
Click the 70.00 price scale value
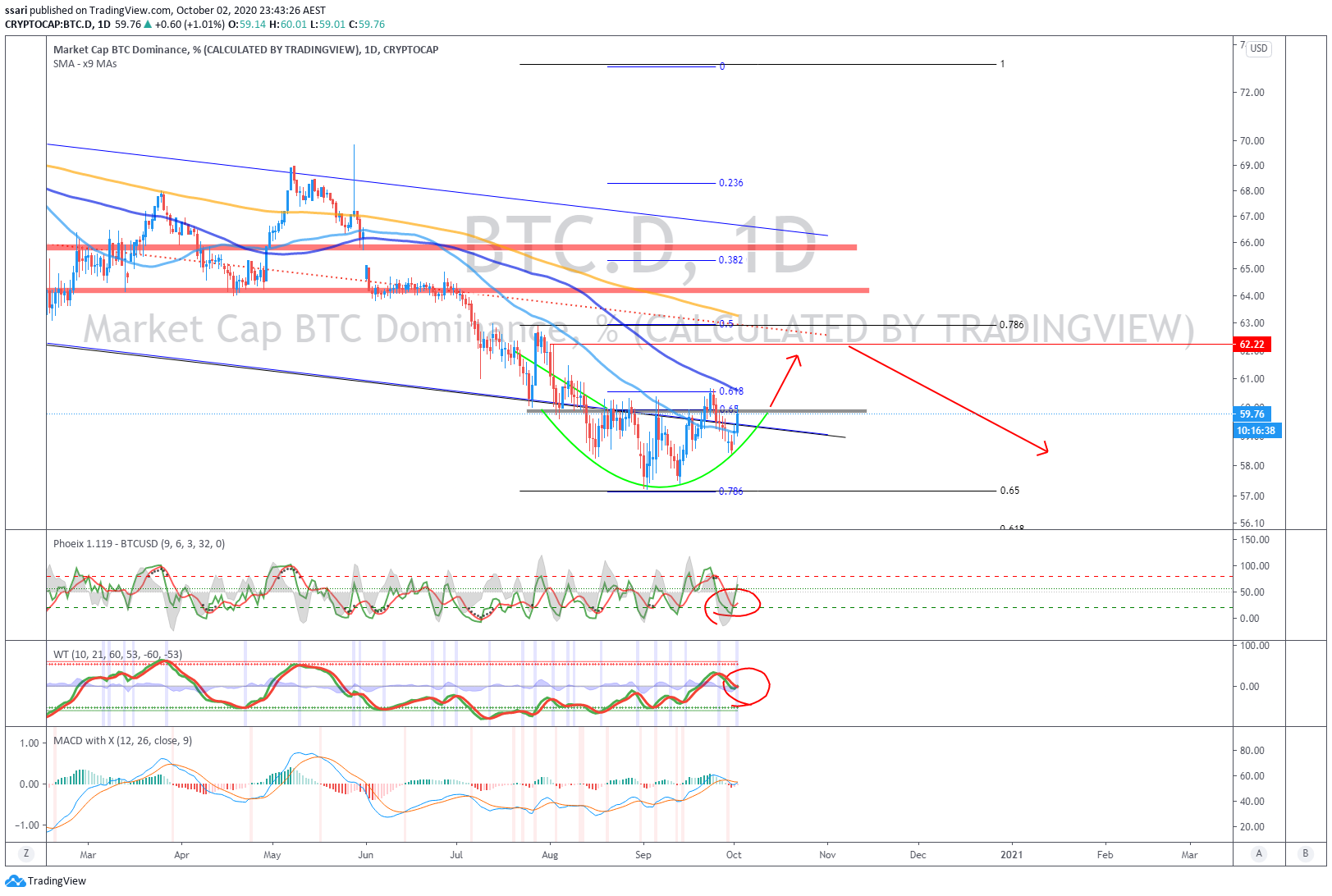click(1252, 141)
